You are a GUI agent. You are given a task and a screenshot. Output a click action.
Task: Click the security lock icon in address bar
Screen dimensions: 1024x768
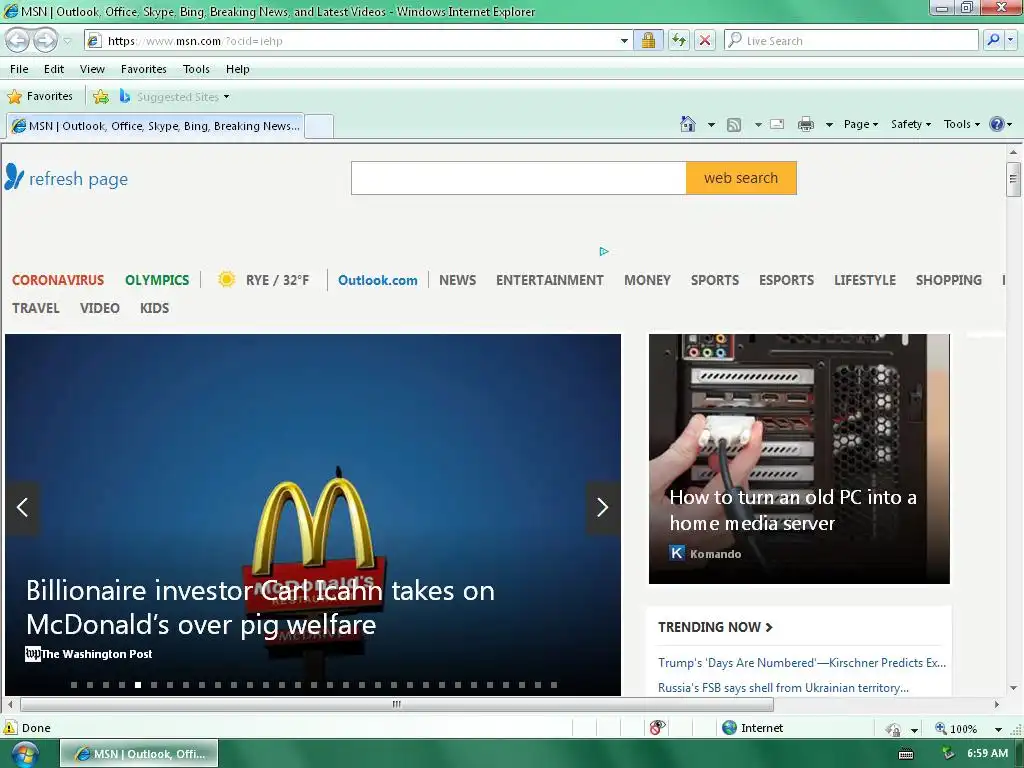[x=648, y=40]
